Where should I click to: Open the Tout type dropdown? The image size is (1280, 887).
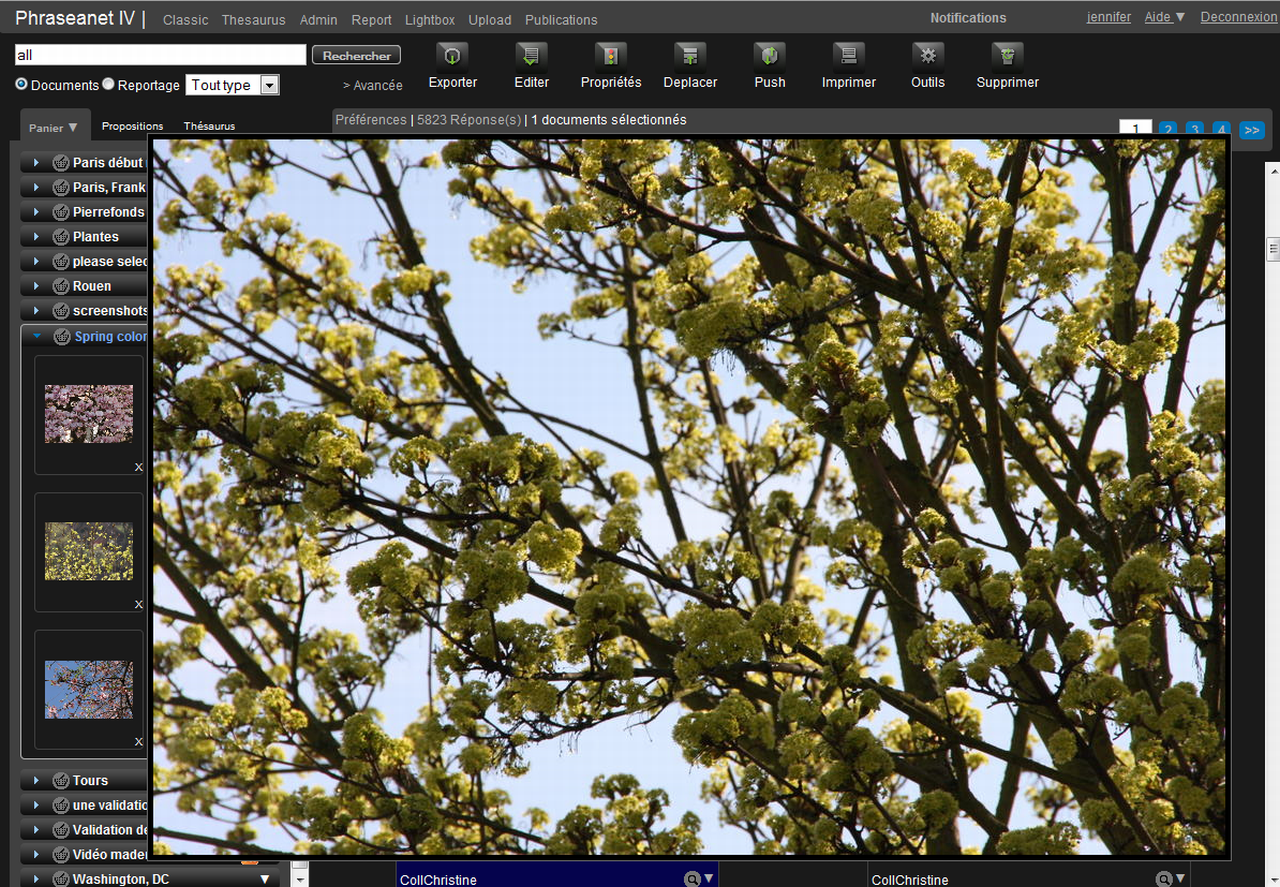pos(232,85)
